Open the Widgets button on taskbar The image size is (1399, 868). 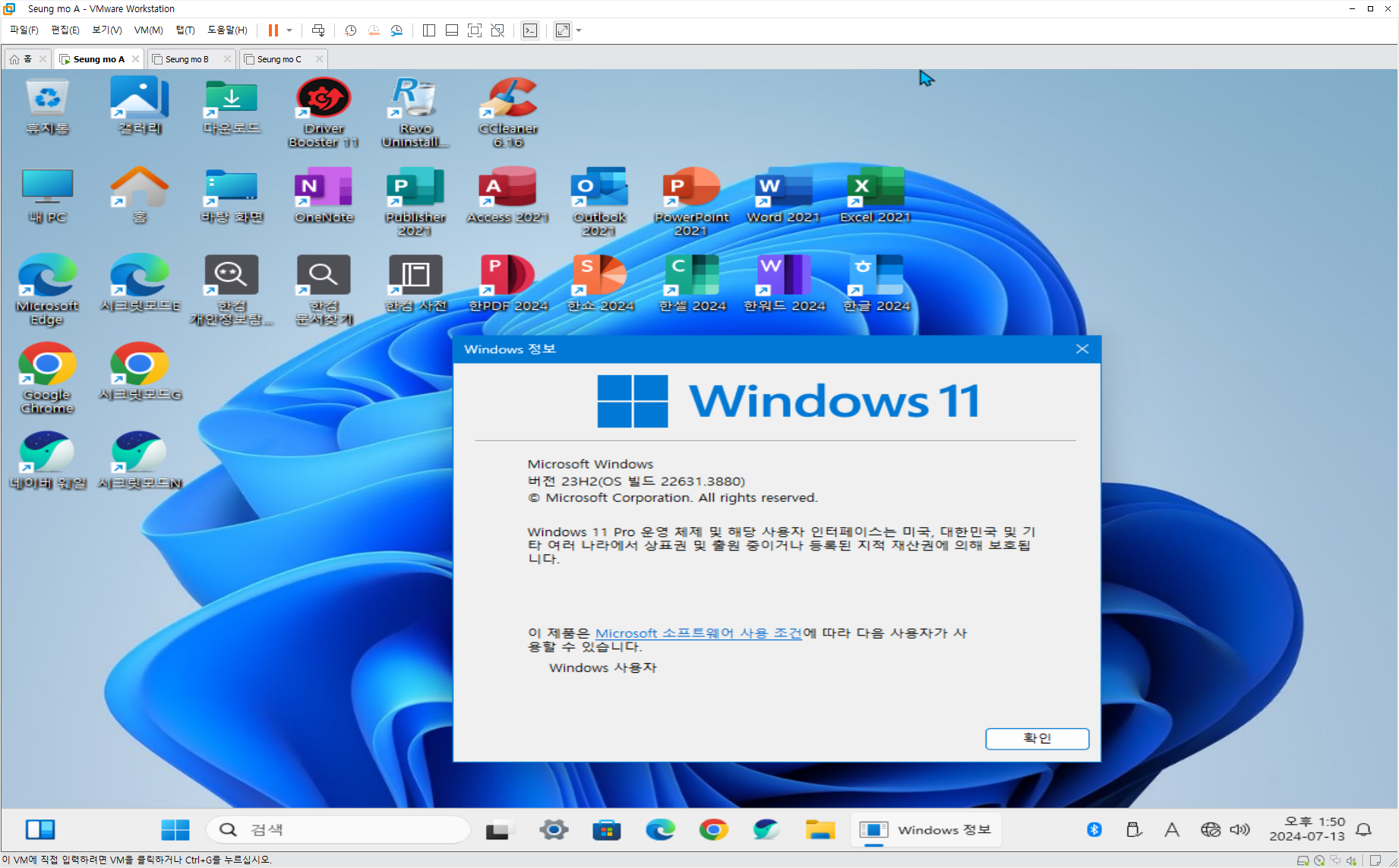40,829
